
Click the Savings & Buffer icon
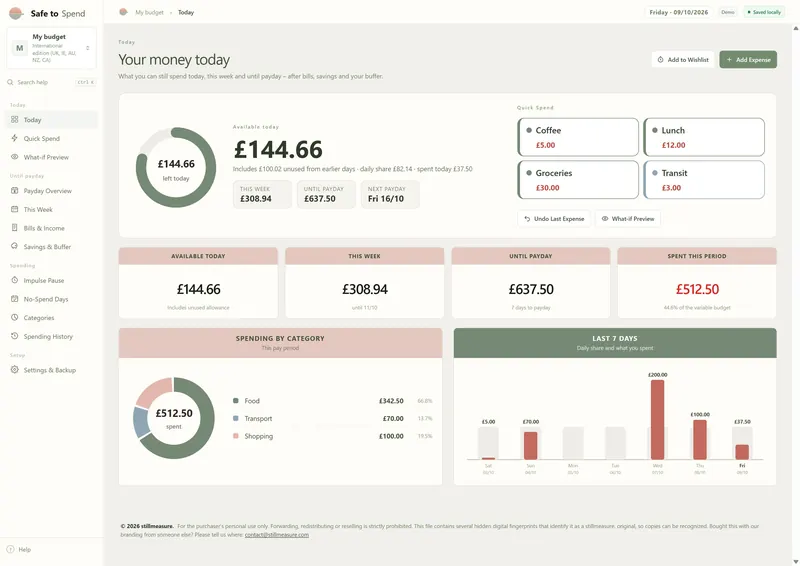coord(14,246)
